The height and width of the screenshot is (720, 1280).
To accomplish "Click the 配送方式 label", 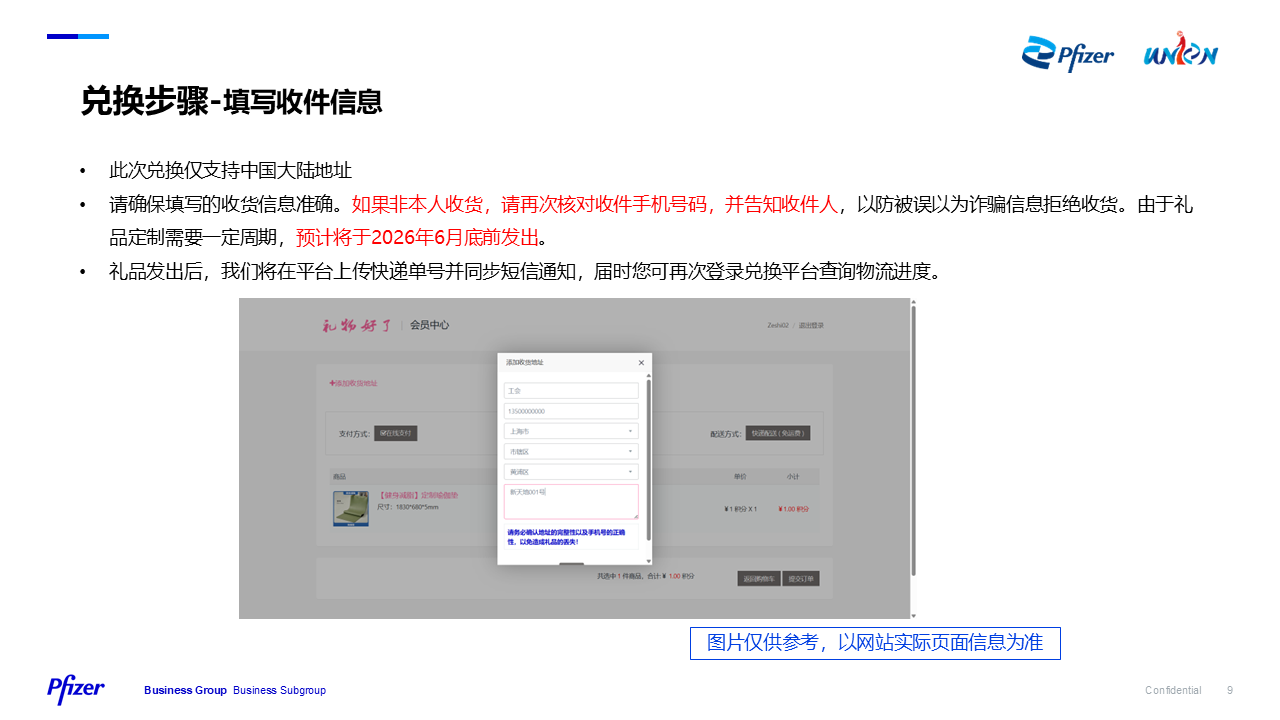I will pos(725,434).
